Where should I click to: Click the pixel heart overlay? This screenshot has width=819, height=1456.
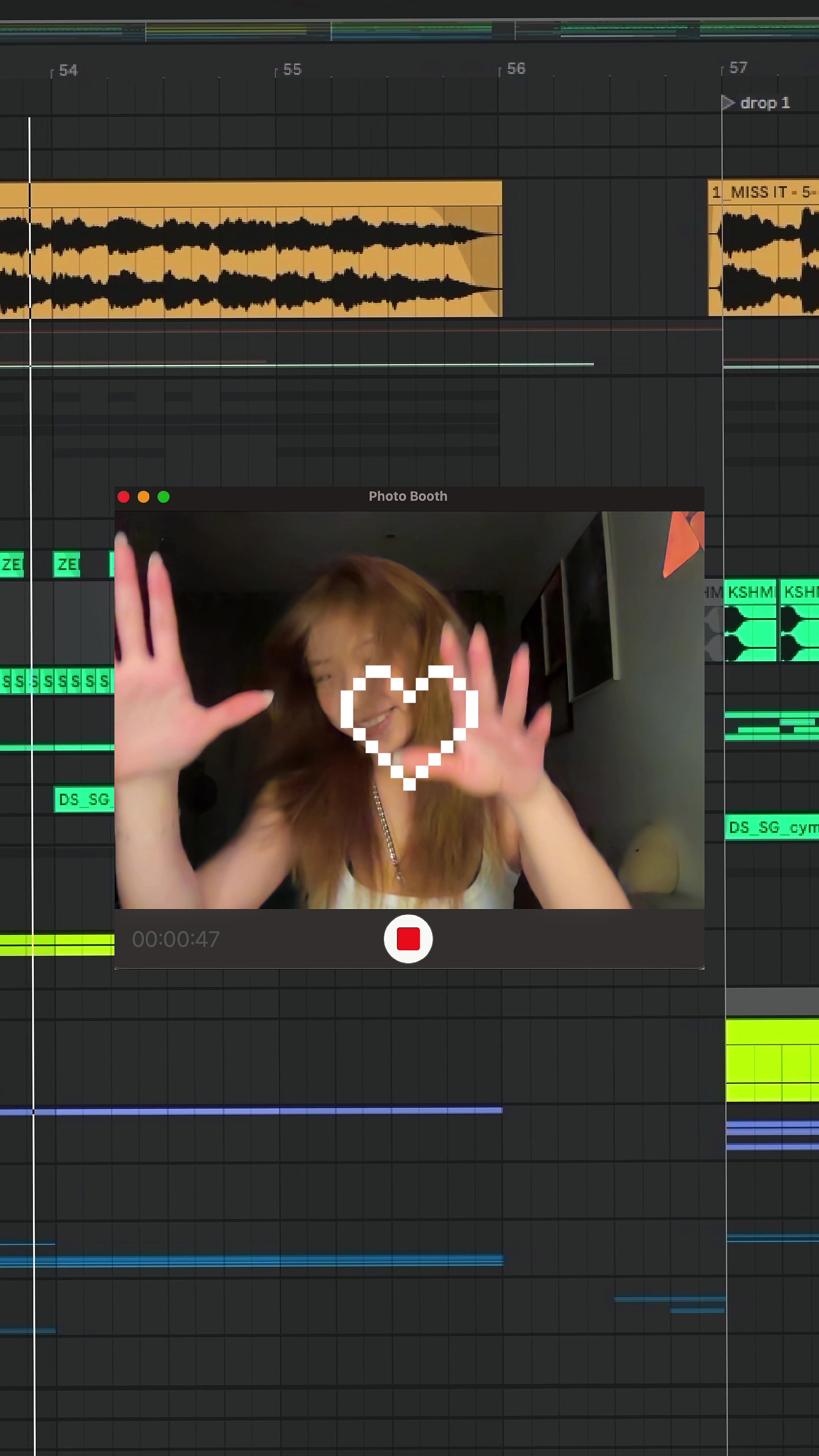pyautogui.click(x=409, y=727)
